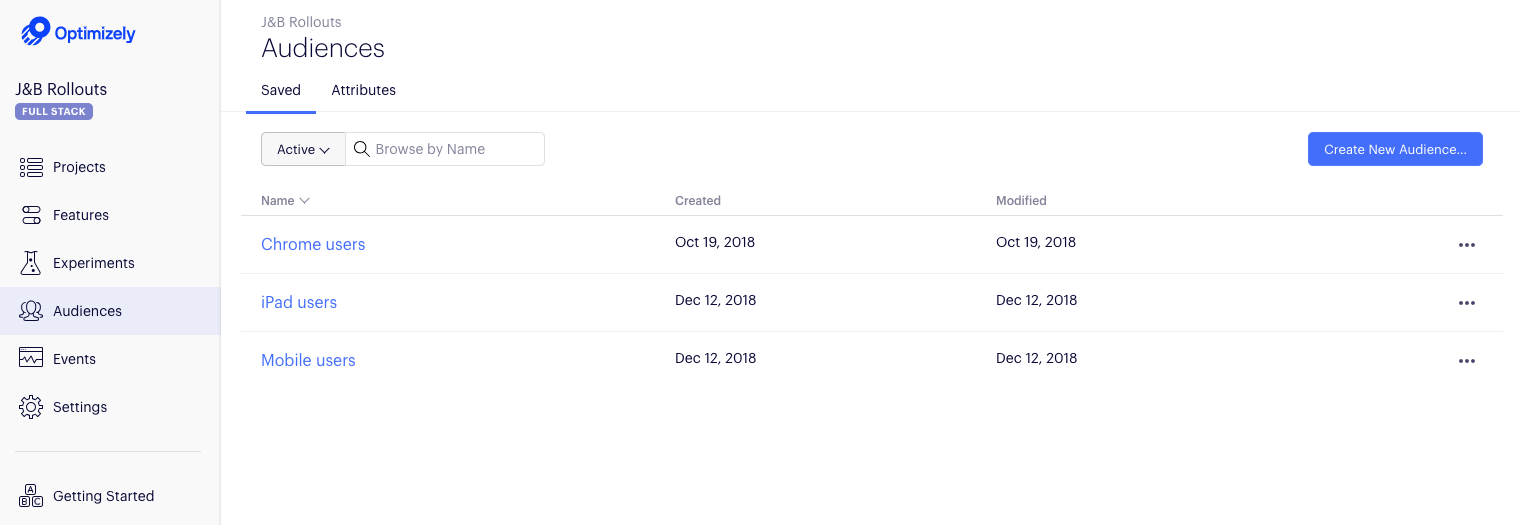Open more options for Chrome users
This screenshot has height=525, width=1521.
[1466, 245]
